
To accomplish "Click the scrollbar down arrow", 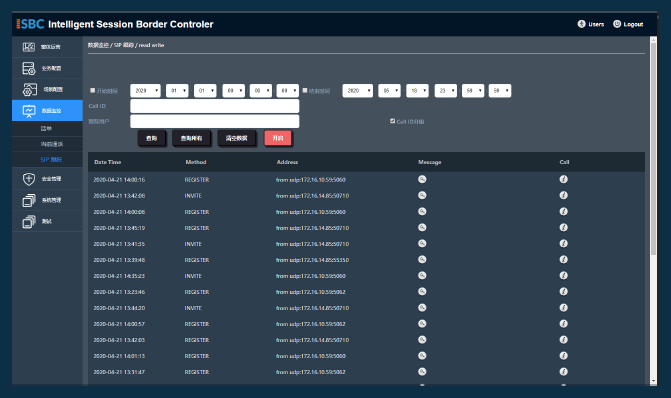I will pos(653,381).
